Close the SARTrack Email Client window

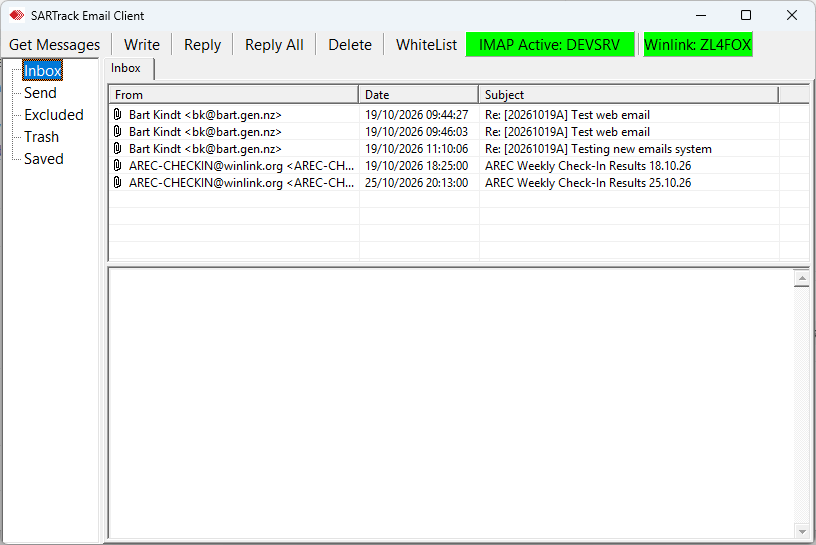click(792, 16)
